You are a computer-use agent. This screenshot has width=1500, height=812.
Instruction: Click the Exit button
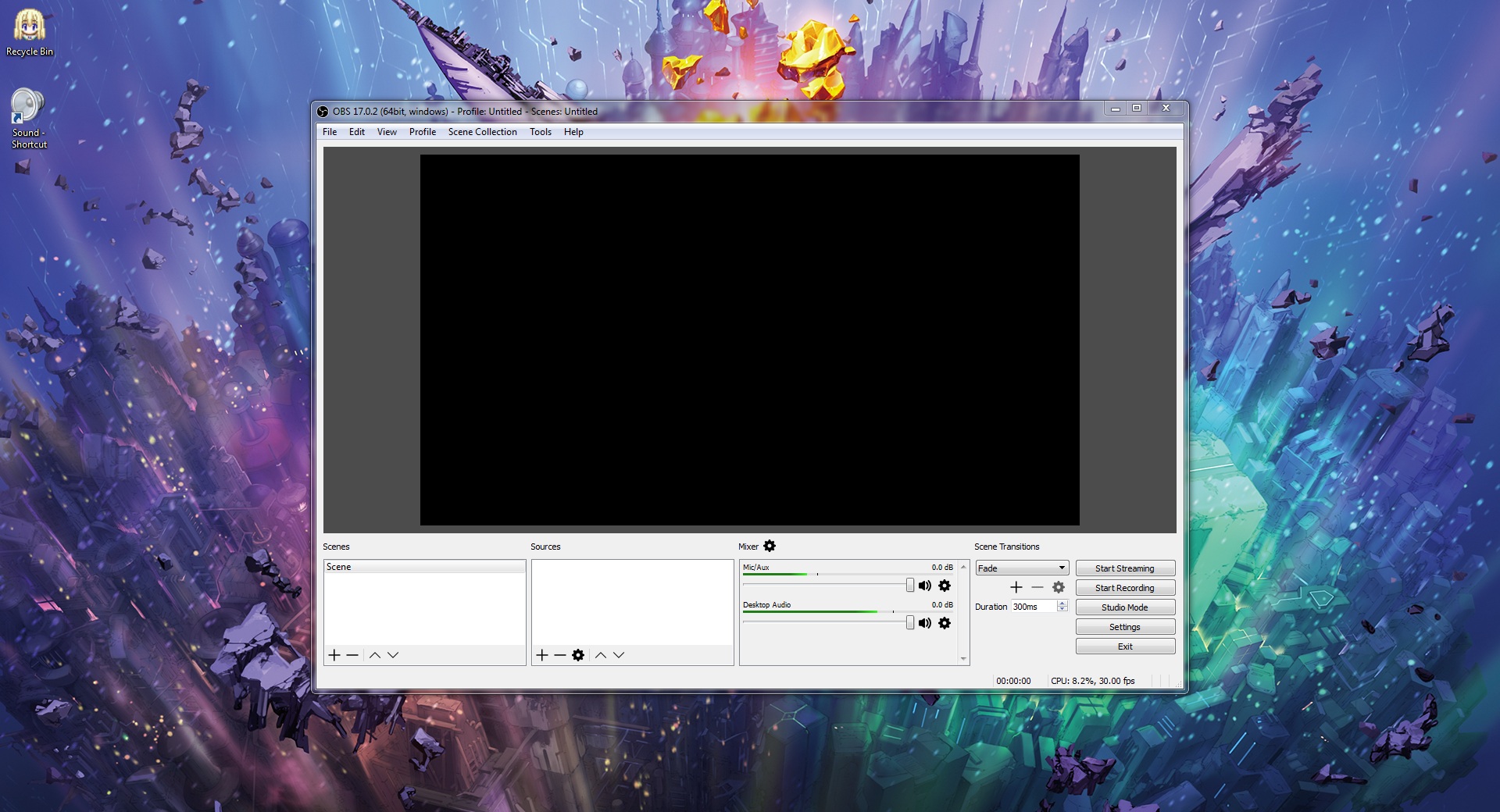pyautogui.click(x=1125, y=646)
